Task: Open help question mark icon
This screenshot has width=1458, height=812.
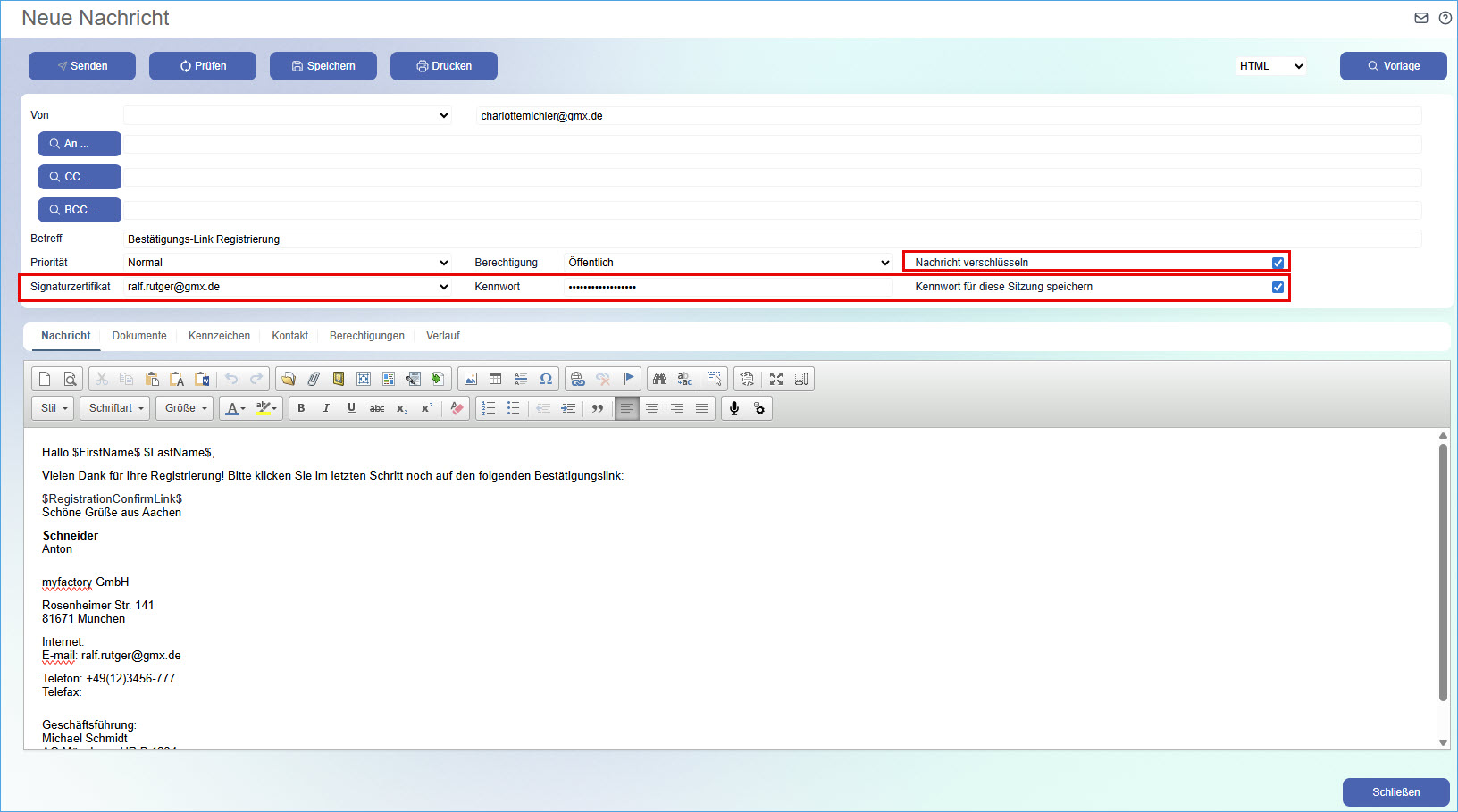Action: 1445,18
